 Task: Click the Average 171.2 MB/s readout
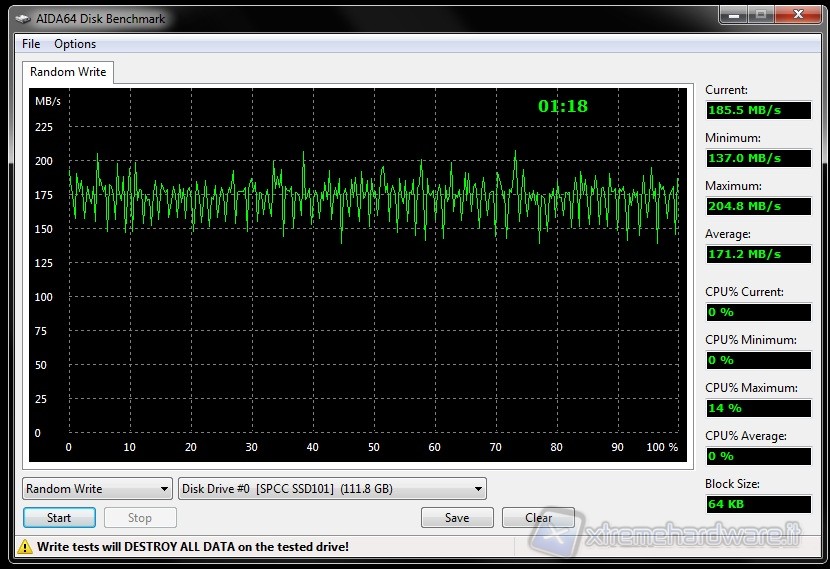coord(758,254)
